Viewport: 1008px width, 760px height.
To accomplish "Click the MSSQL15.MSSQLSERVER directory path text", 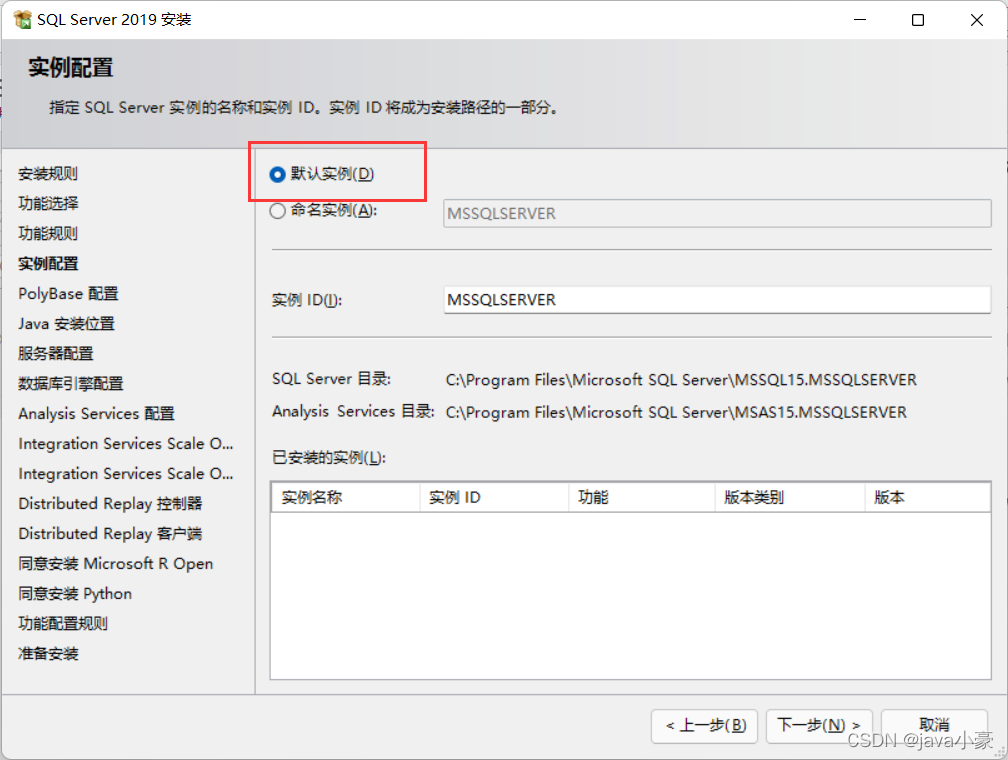I will [x=681, y=380].
